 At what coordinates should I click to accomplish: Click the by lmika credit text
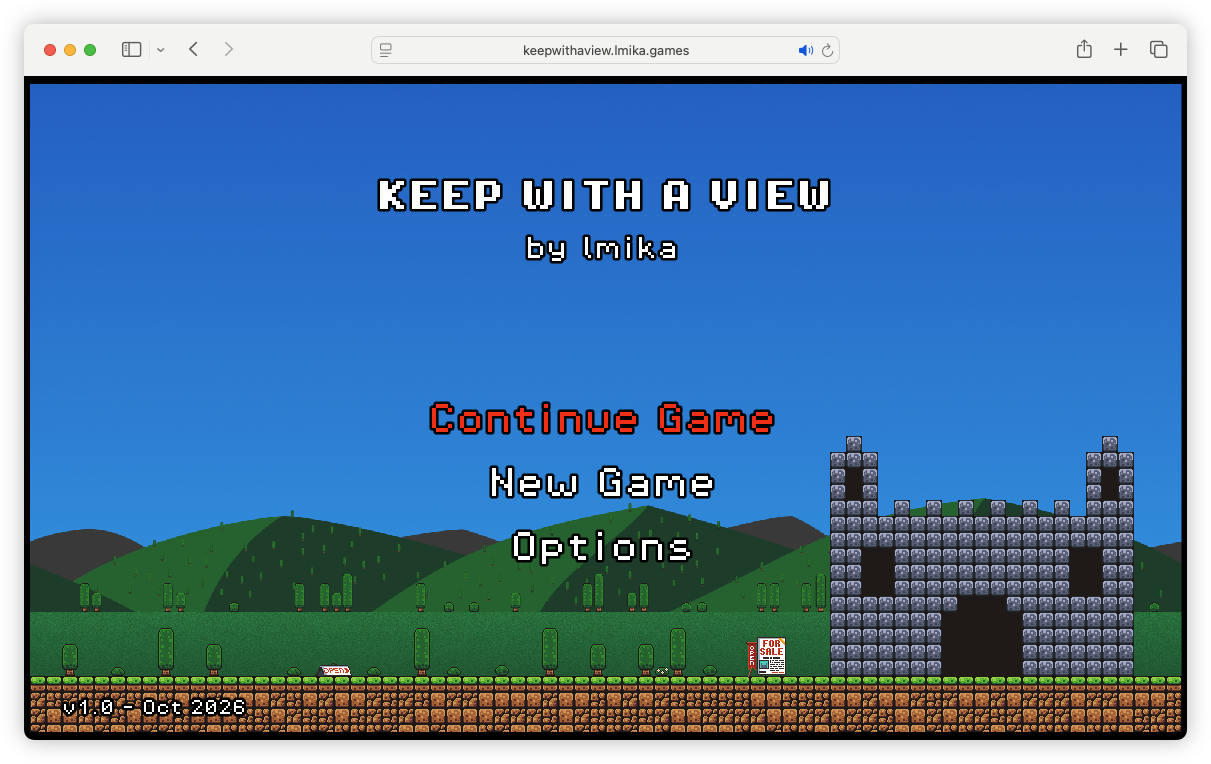coord(601,247)
